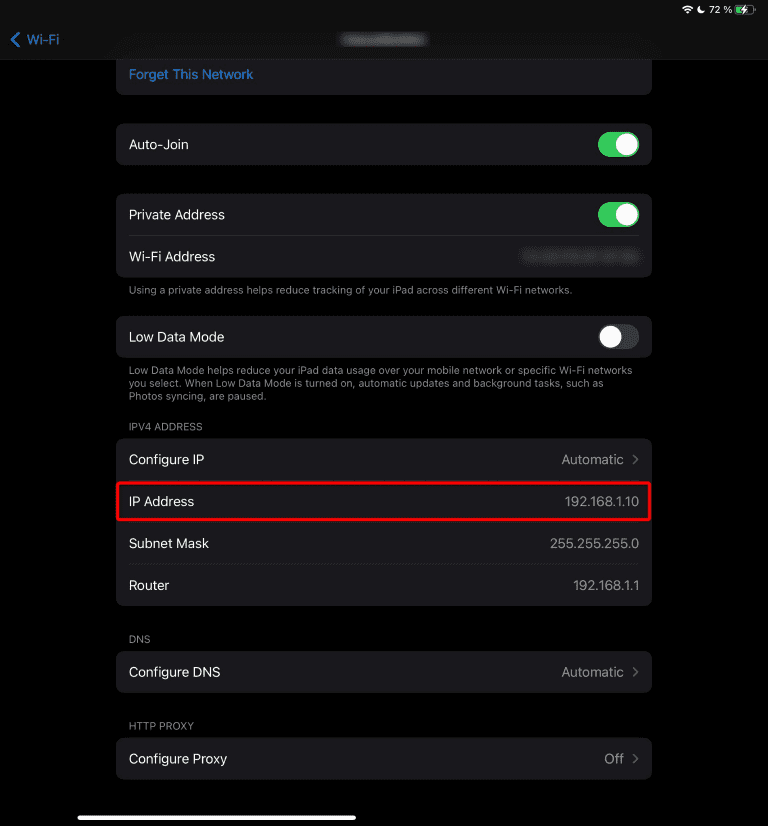Screen dimensions: 768x826
Task: Tap the Do Not Disturb moon icon
Action: (701, 9)
